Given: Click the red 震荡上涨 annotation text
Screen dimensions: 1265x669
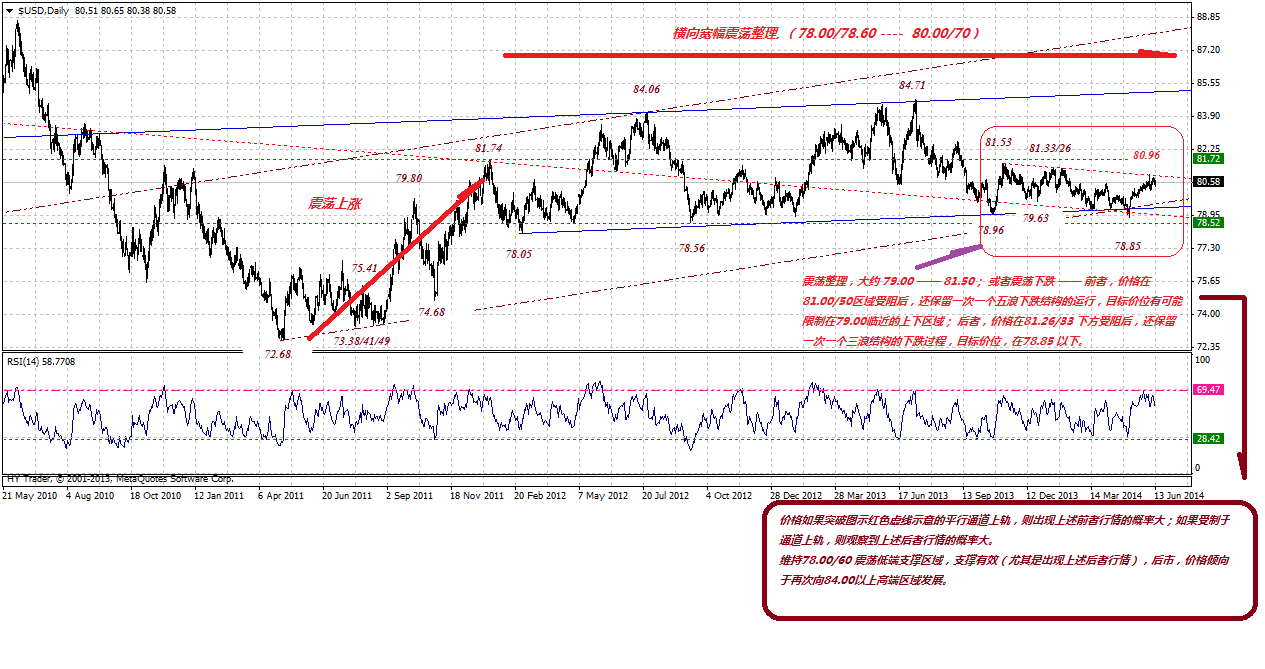Looking at the screenshot, I should click(x=333, y=203).
